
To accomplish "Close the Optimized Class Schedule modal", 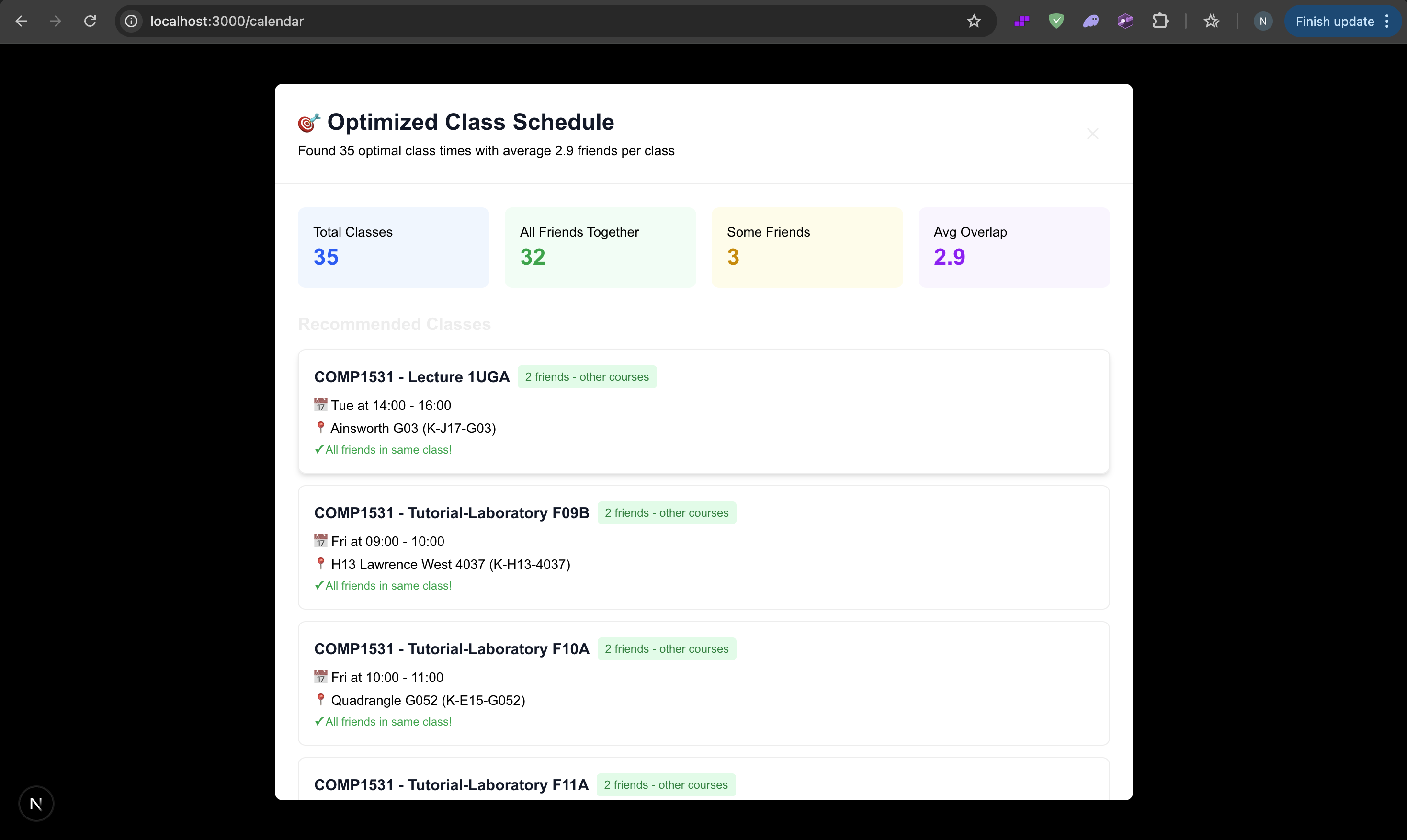I will coord(1092,134).
